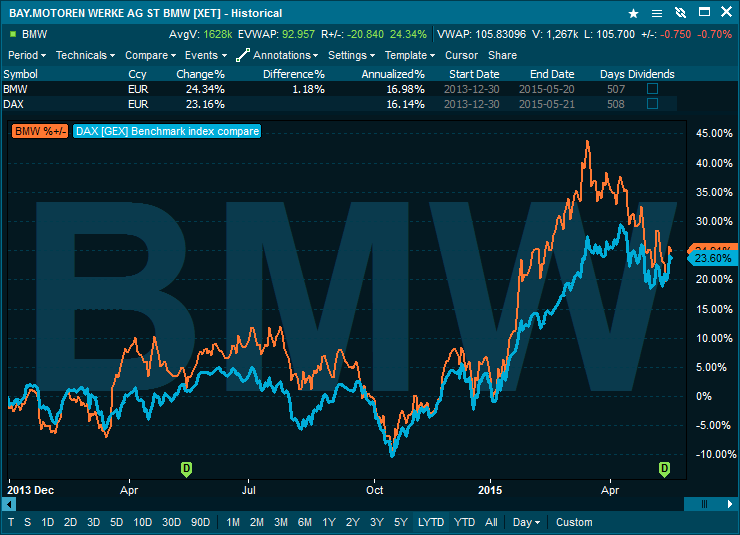Toggle dividends checkbox for BMW row
Viewport: 740px width, 535px height.
(x=652, y=89)
